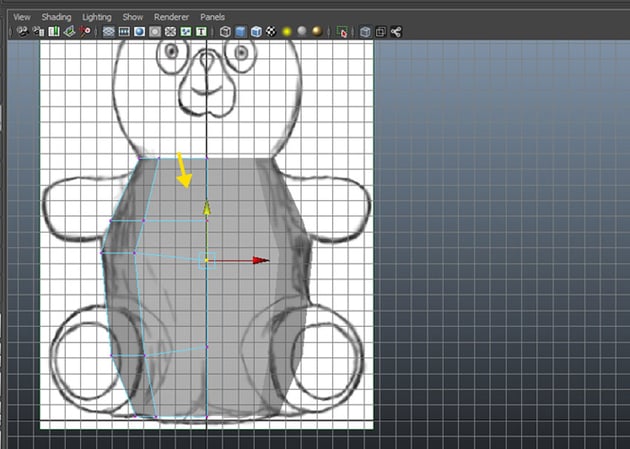Toggle the 2D Pan/Zoom icon
Image resolution: width=630 pixels, height=449 pixels.
(x=85, y=31)
